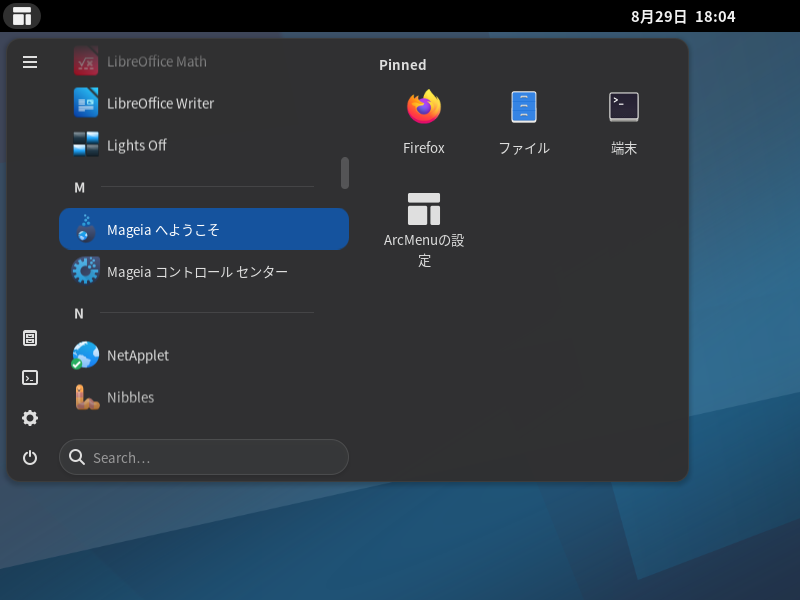Screen dimensions: 800x600
Task: Click the app list scrollbar handle
Action: 345,173
